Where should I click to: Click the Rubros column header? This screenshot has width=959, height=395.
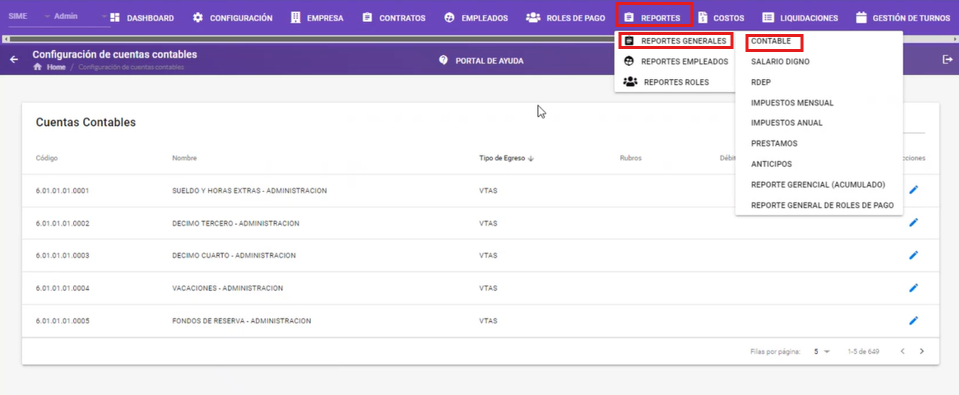click(630, 158)
